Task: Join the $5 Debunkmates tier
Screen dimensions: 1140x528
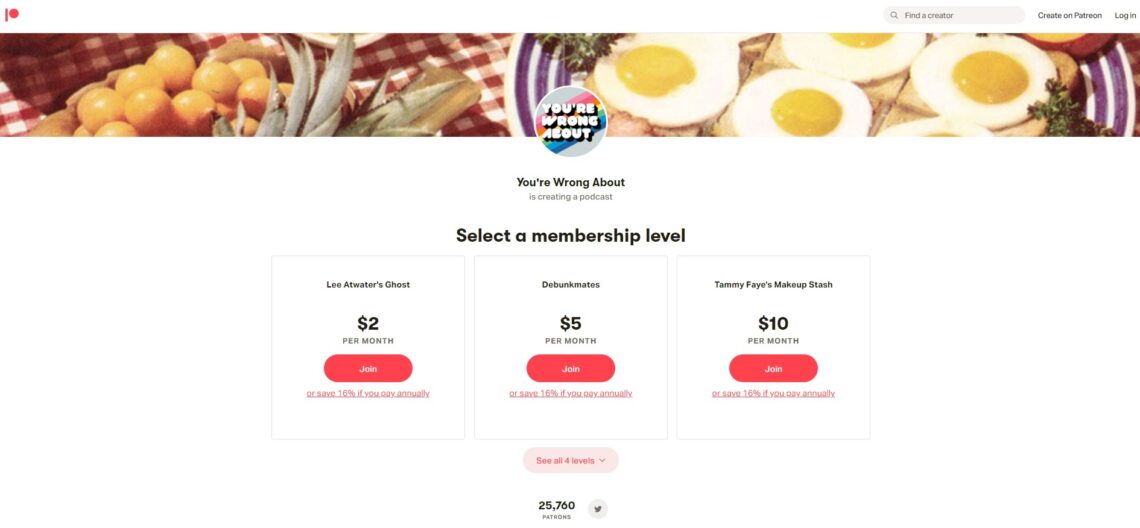Action: click(x=571, y=369)
